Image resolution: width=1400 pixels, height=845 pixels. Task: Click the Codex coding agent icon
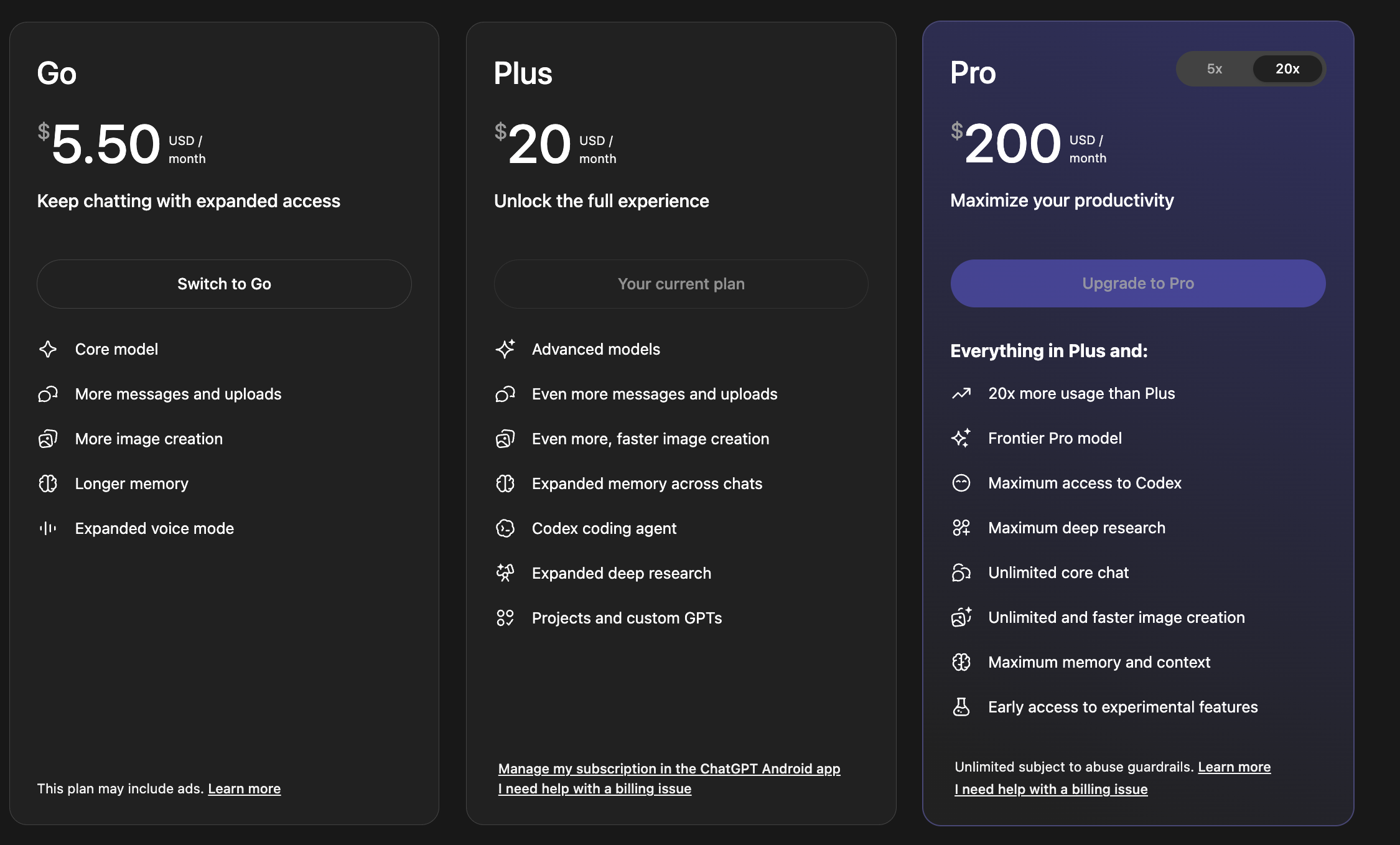click(x=505, y=528)
